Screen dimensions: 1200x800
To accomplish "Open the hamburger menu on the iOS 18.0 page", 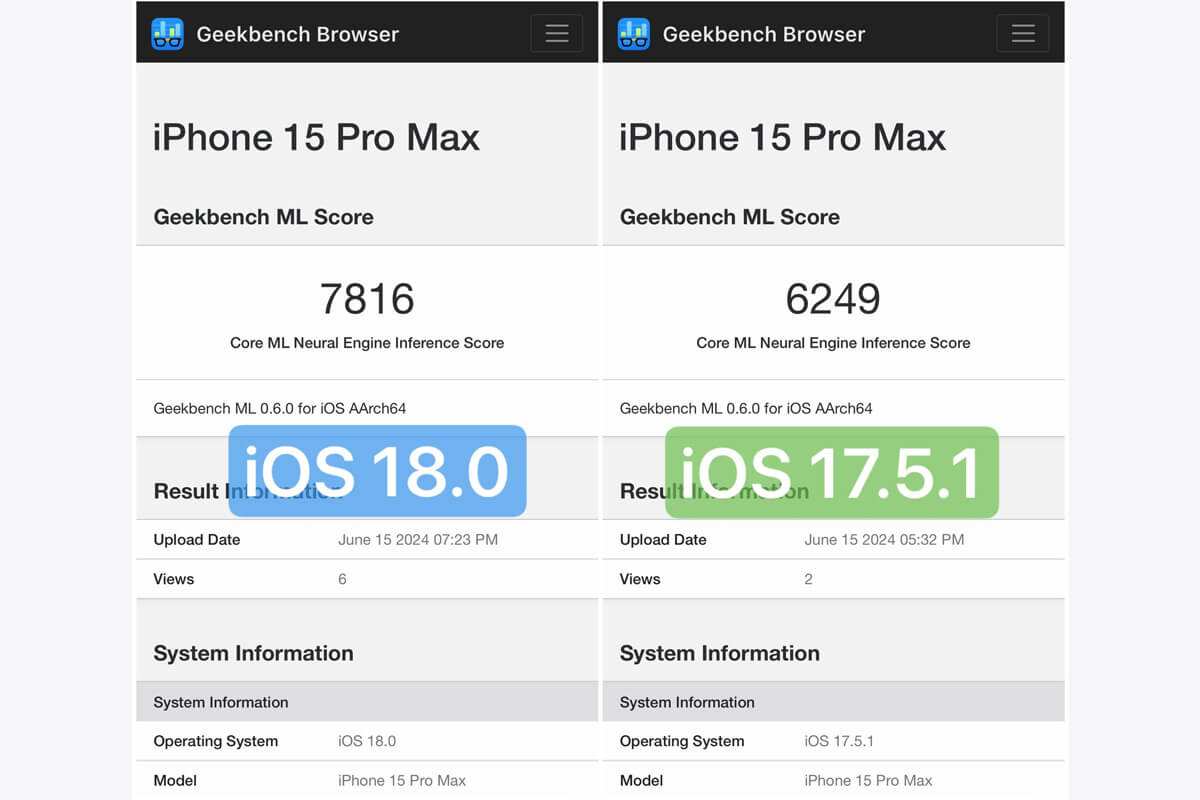I will [556, 33].
